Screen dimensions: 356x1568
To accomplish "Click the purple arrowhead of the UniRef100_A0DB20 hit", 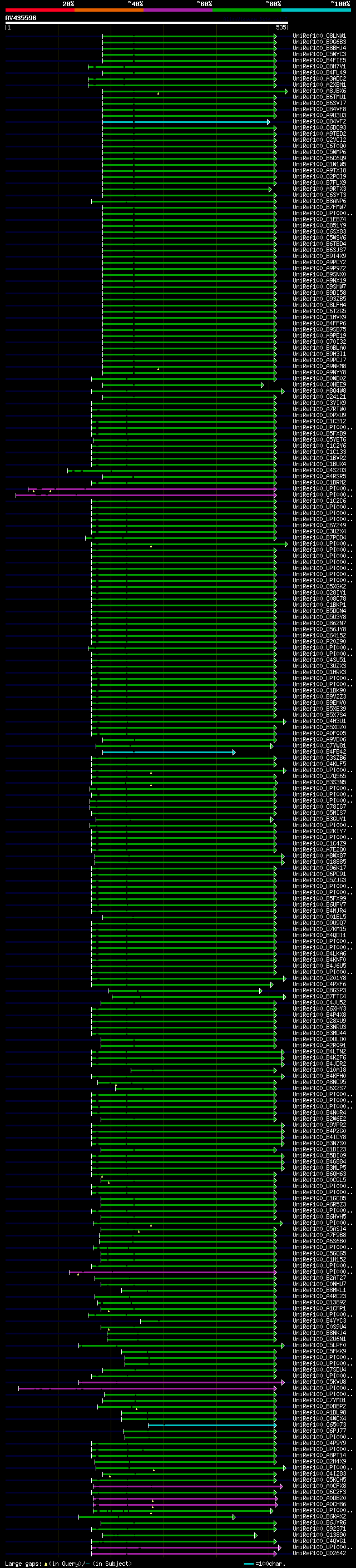I will (276, 1498).
